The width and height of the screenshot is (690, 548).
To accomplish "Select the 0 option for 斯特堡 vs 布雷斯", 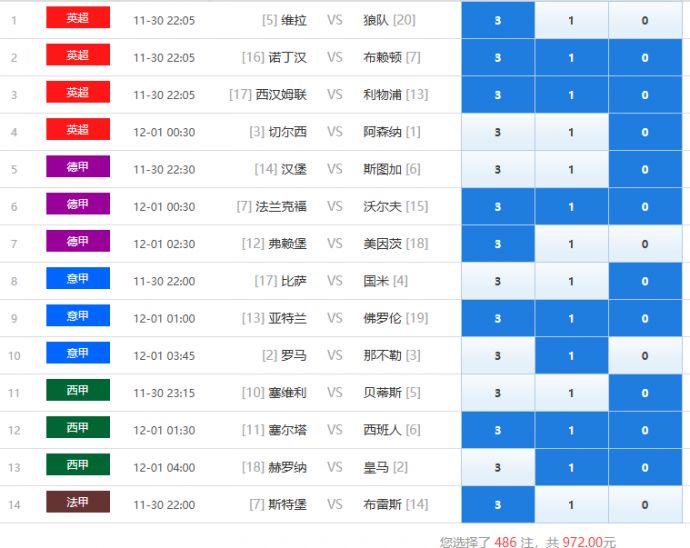I will [645, 505].
